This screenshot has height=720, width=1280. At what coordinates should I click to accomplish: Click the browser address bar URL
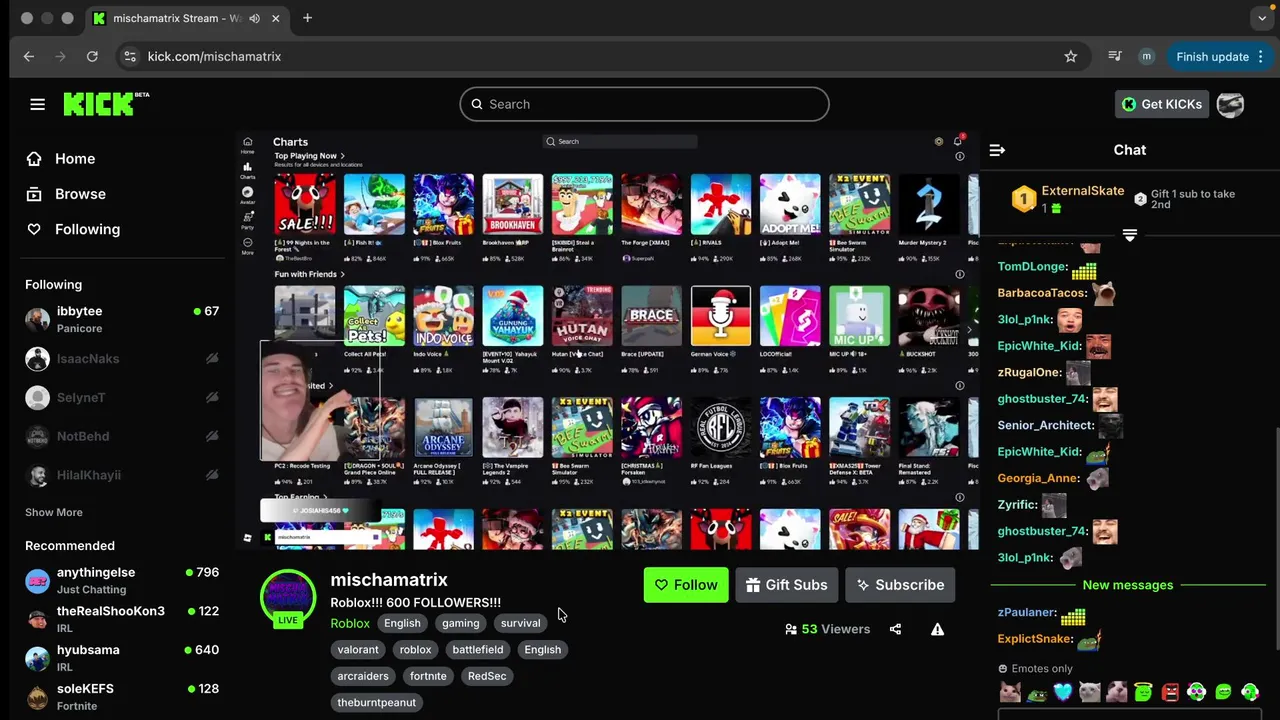[214, 57]
